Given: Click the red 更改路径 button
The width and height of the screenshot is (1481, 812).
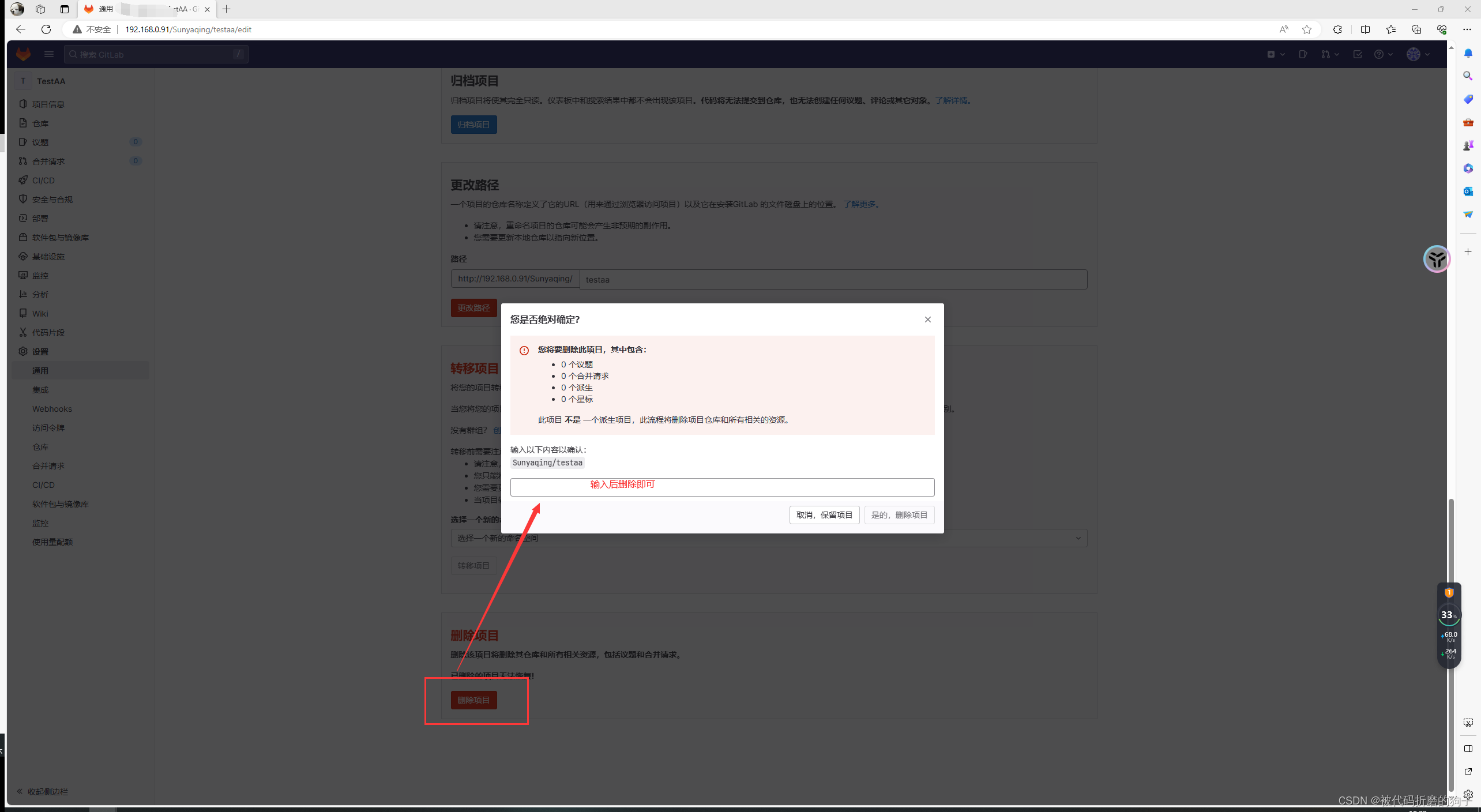Looking at the screenshot, I should [x=473, y=307].
